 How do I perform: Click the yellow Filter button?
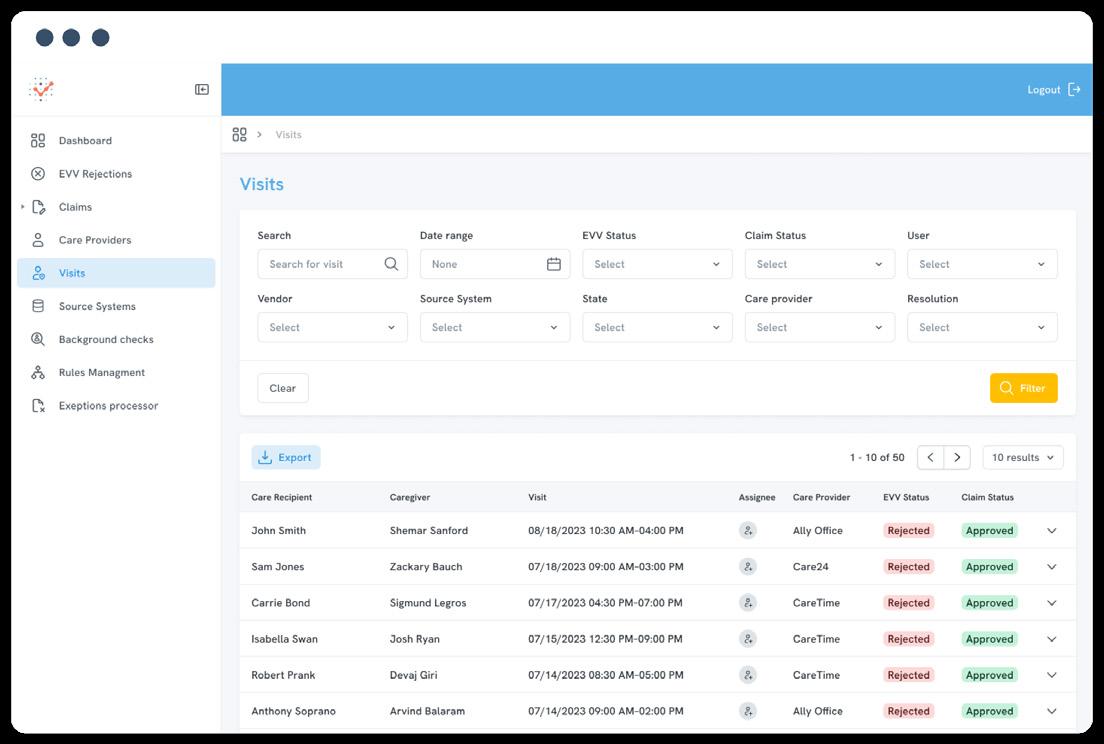point(1024,388)
